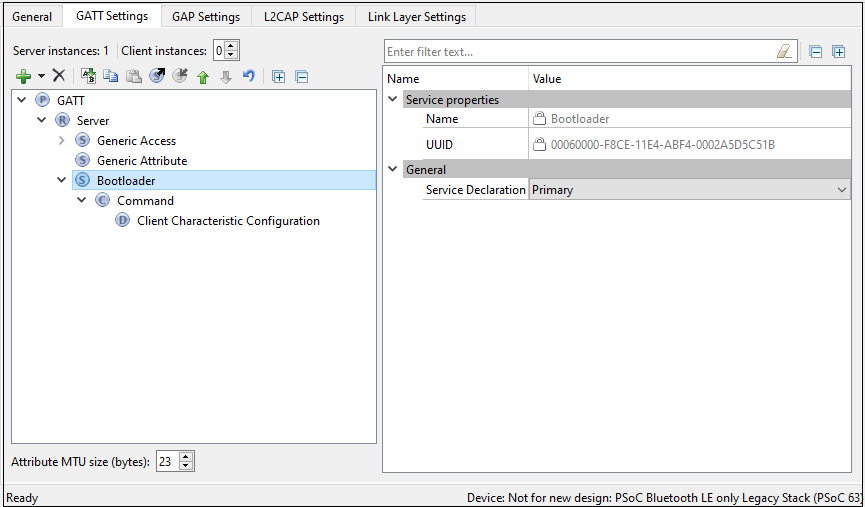
Task: Select the Client Characteristic Configuration descriptor
Action: point(228,221)
